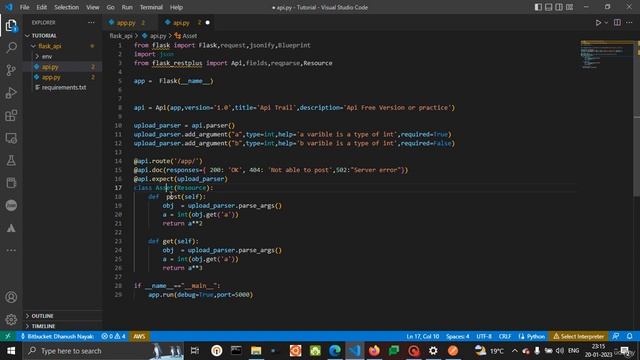
Task: Open the View menu
Action: tap(92, 7)
